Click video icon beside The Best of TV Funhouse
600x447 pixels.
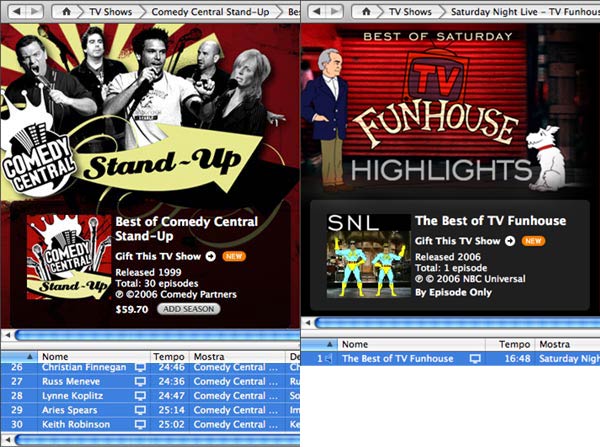(475, 359)
